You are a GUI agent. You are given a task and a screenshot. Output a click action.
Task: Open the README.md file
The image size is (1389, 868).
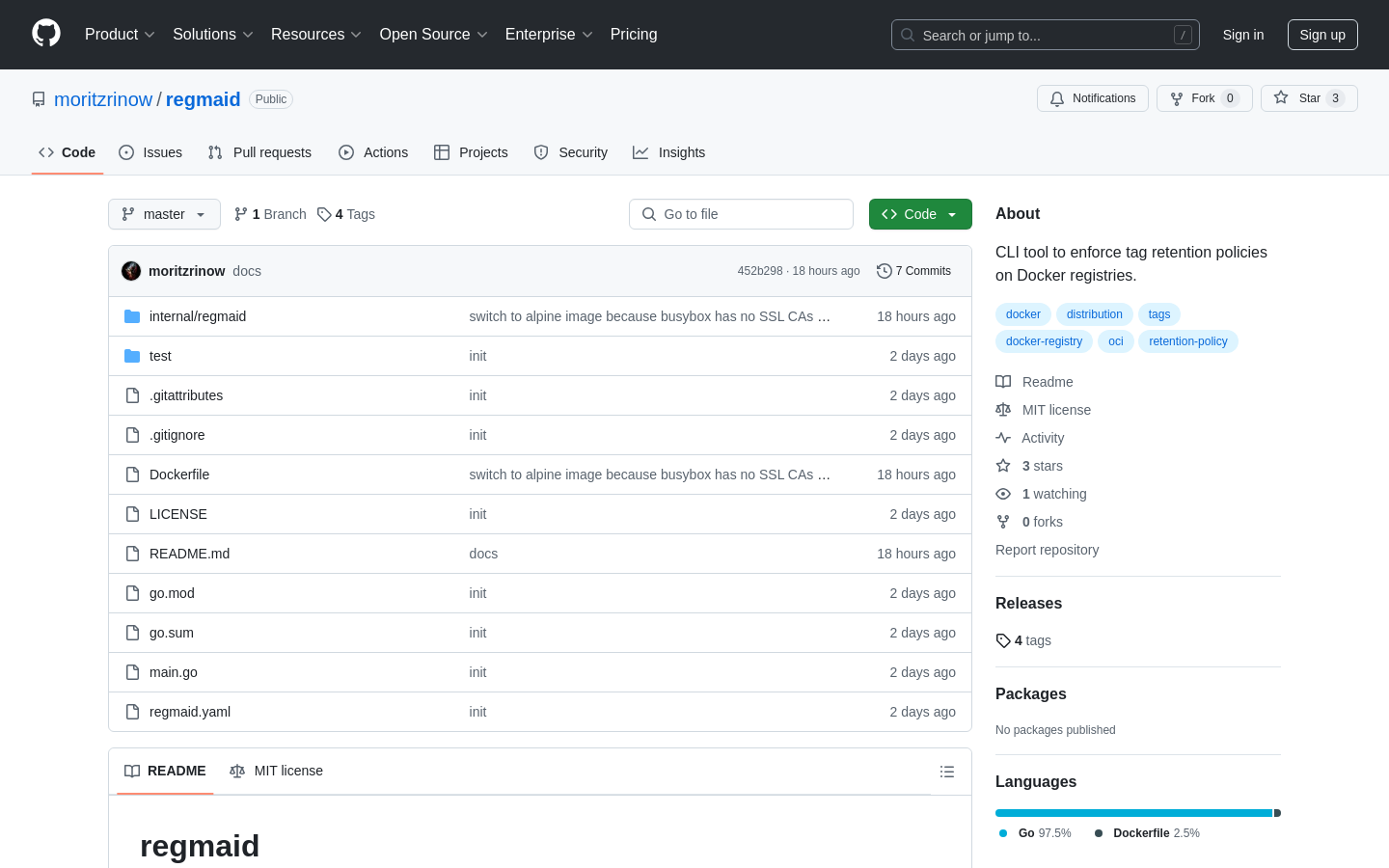pos(189,554)
